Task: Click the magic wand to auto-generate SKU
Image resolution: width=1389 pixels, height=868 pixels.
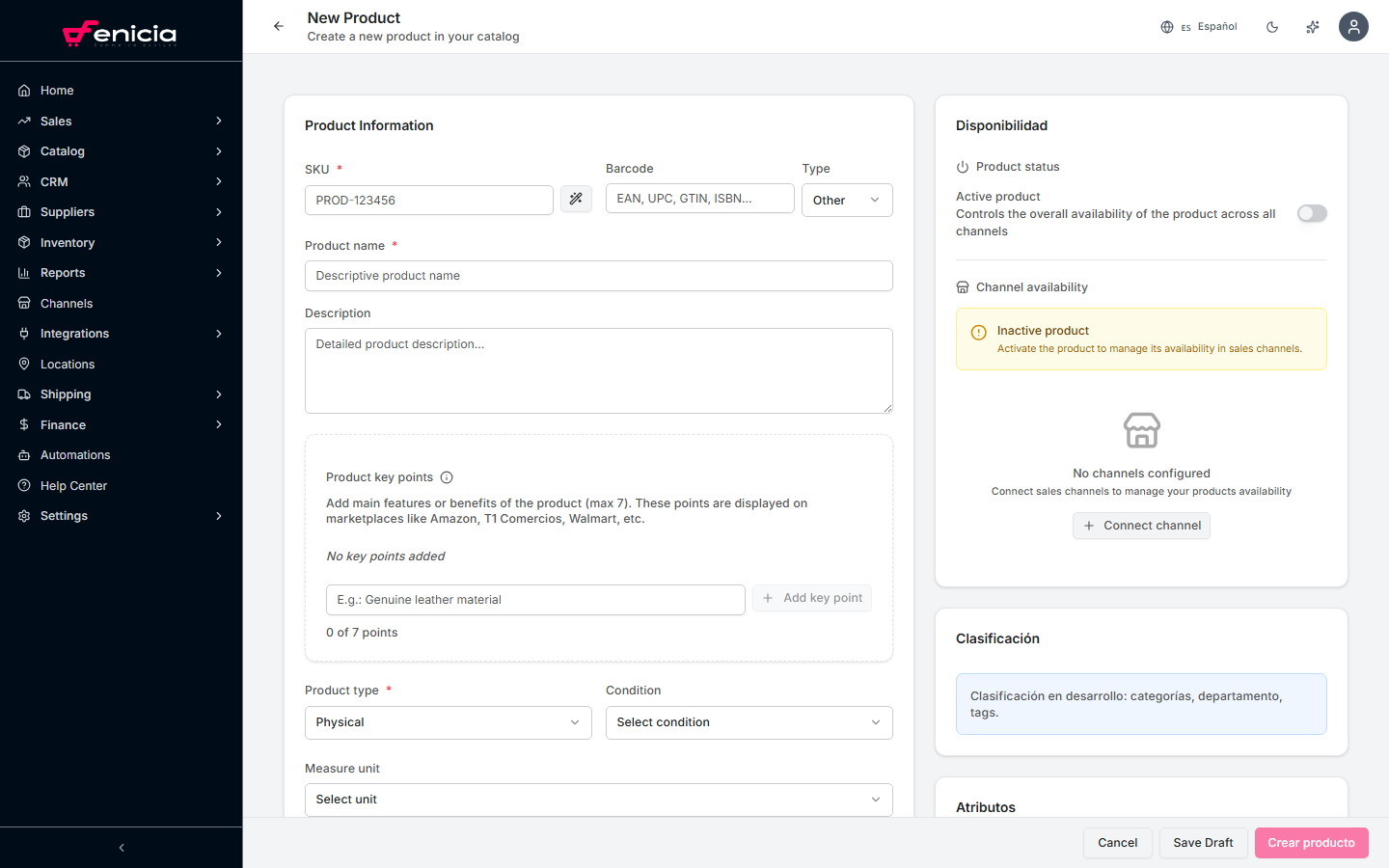Action: coord(576,200)
